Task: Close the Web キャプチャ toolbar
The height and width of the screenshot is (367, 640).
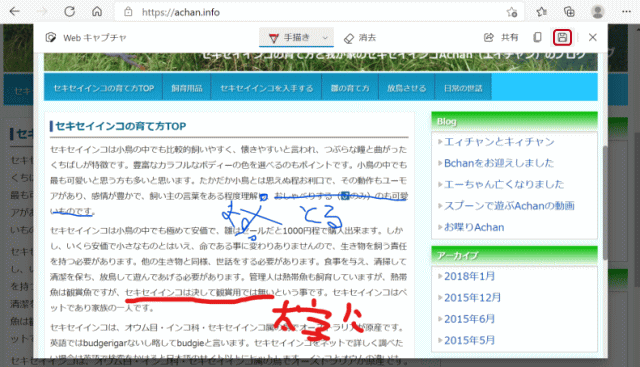Action: [x=593, y=38]
